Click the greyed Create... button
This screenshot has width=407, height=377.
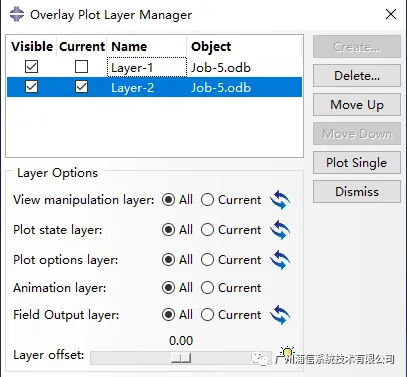coord(357,47)
